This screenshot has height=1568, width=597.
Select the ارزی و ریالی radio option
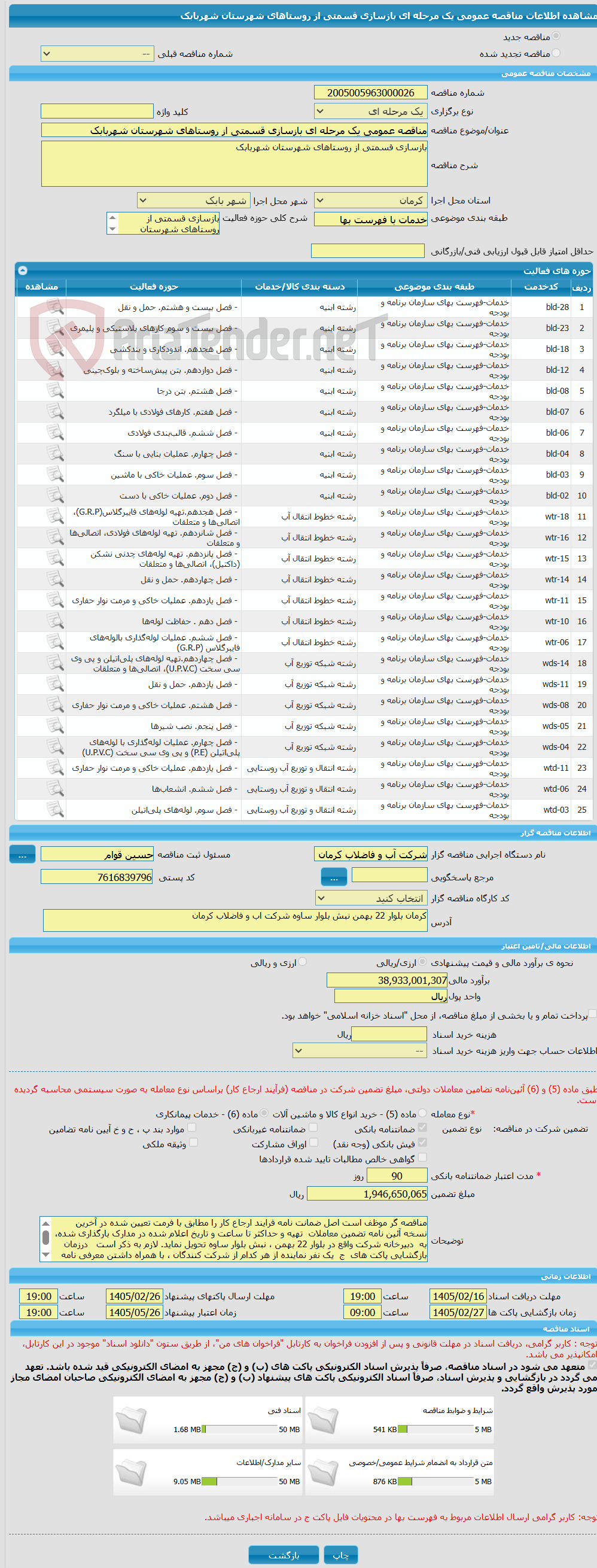coord(303,962)
